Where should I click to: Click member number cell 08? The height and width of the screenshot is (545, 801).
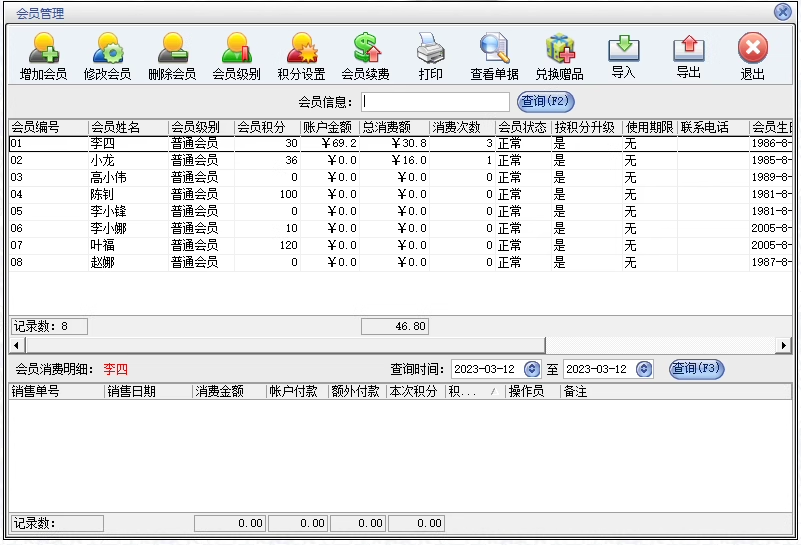(x=48, y=262)
